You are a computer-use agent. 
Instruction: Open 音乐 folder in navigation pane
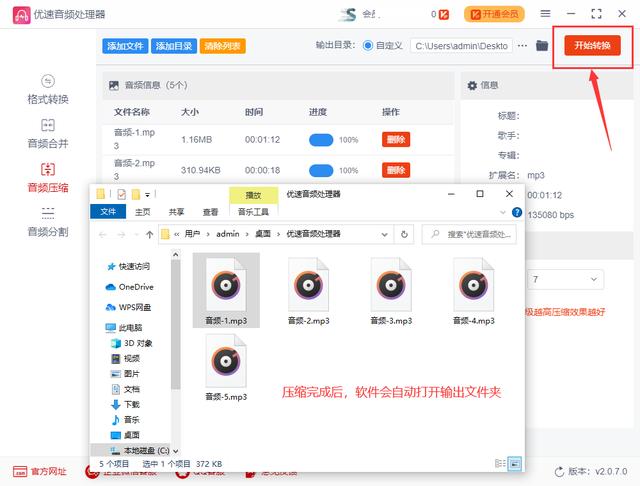(x=126, y=419)
